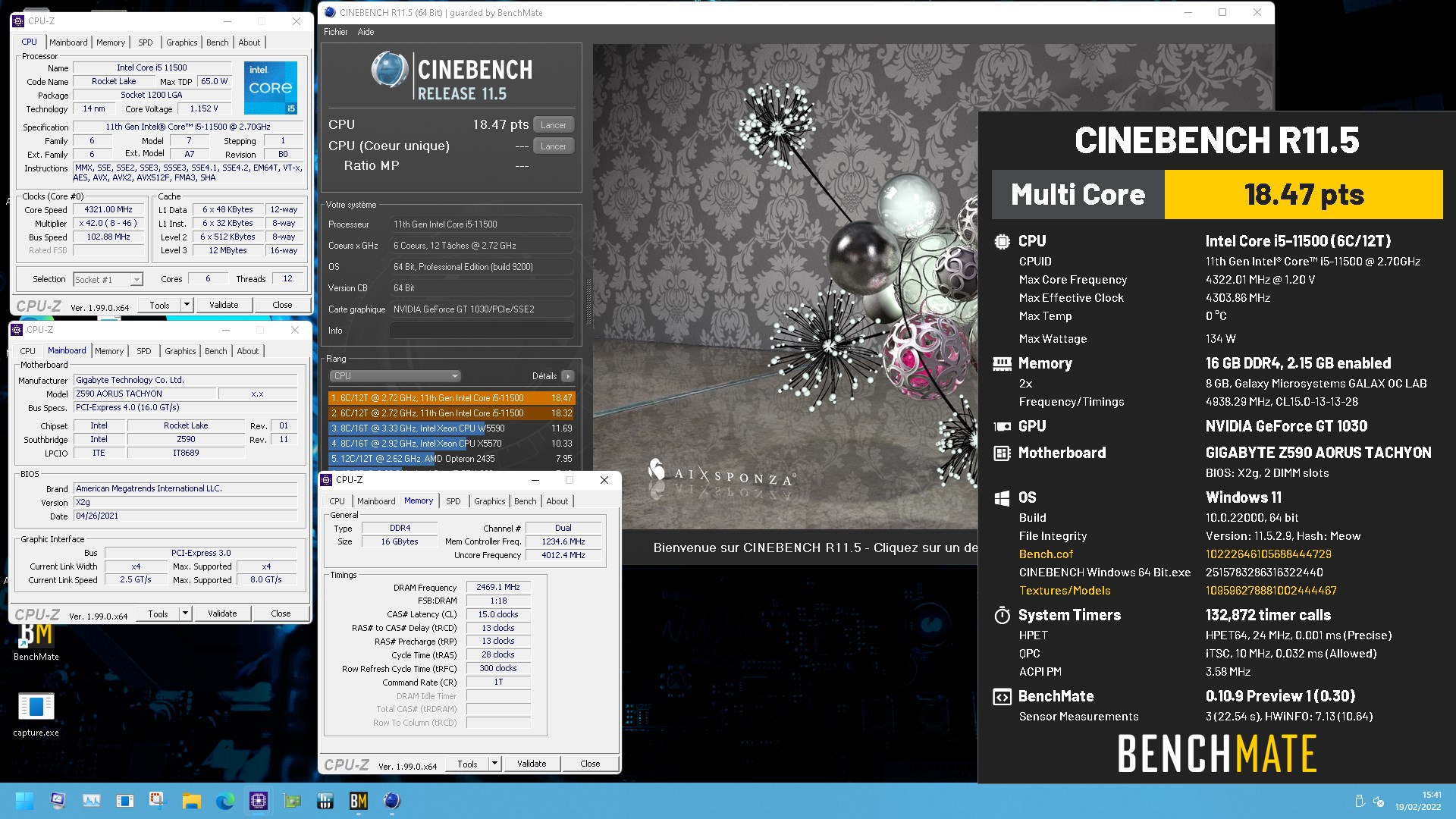This screenshot has height=819, width=1456.
Task: Click the Z590 AORUS TACHYON model field
Action: point(144,394)
